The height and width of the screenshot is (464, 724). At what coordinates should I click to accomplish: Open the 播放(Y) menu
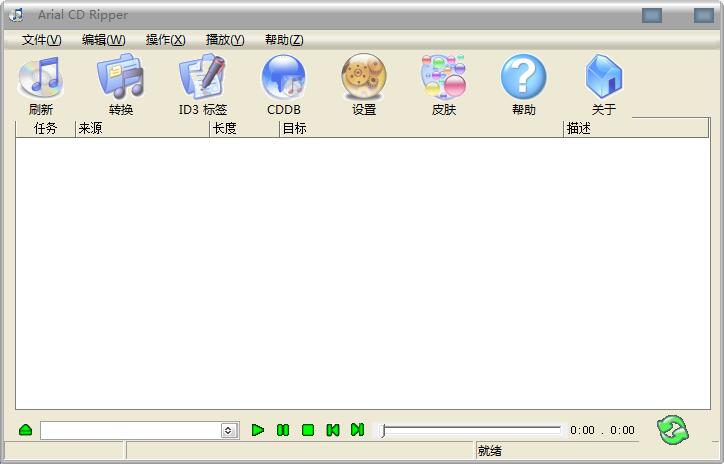click(225, 40)
